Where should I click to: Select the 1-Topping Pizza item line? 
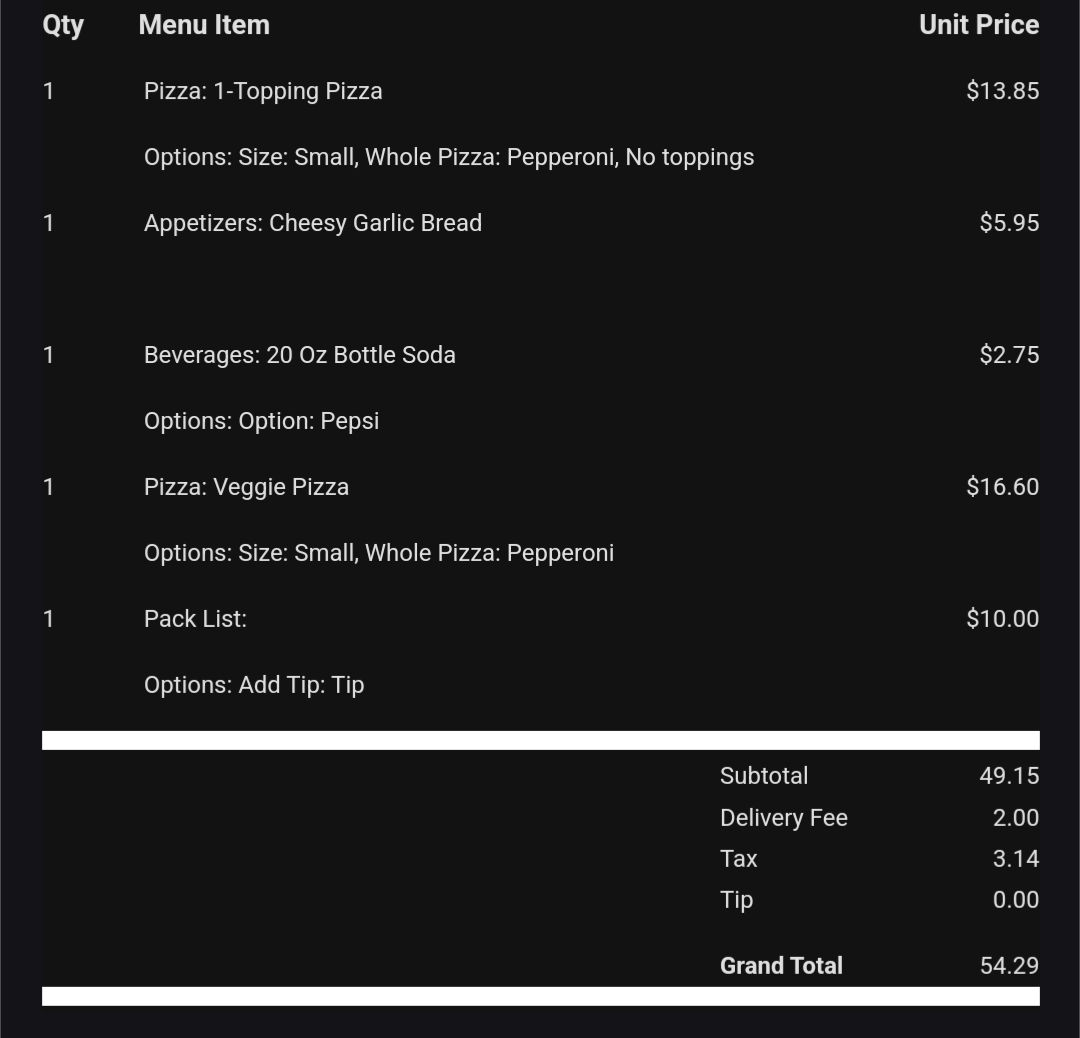263,91
